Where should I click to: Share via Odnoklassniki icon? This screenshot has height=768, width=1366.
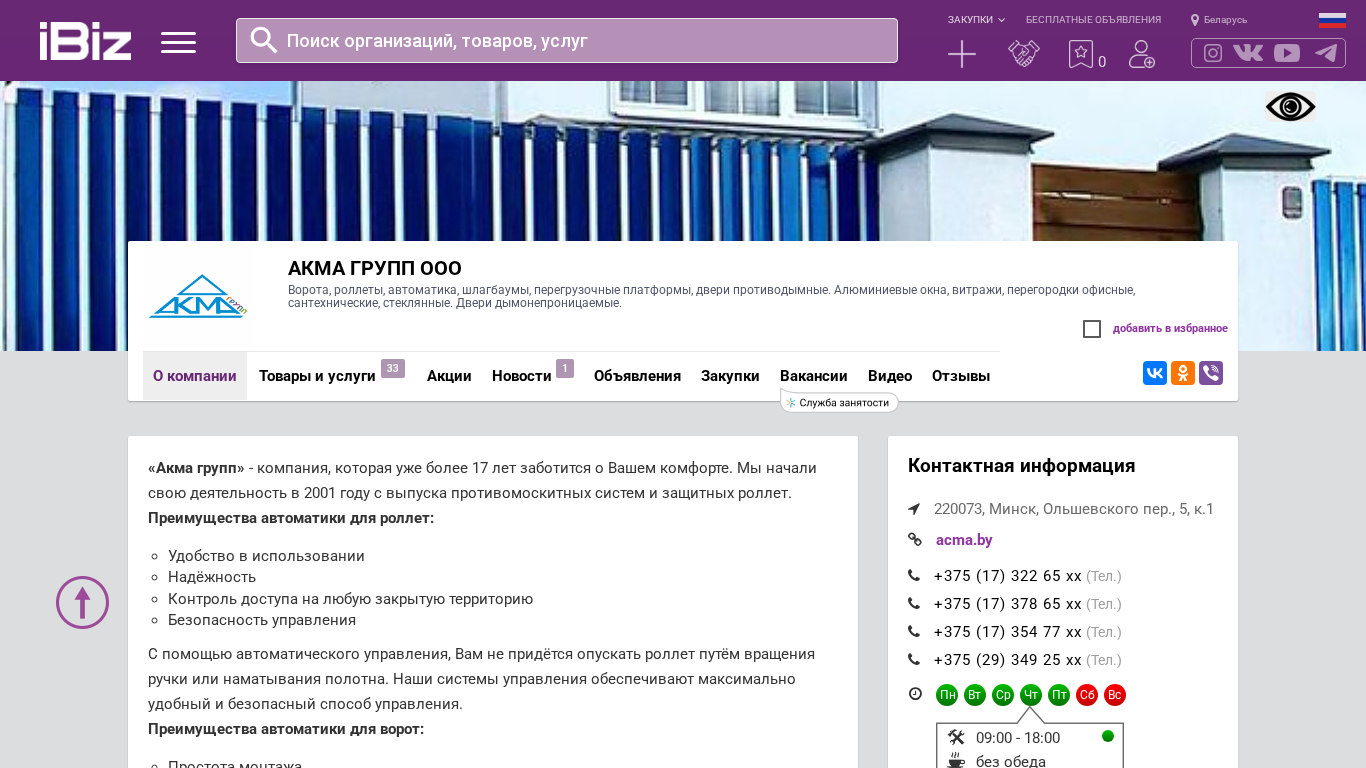click(x=1183, y=373)
